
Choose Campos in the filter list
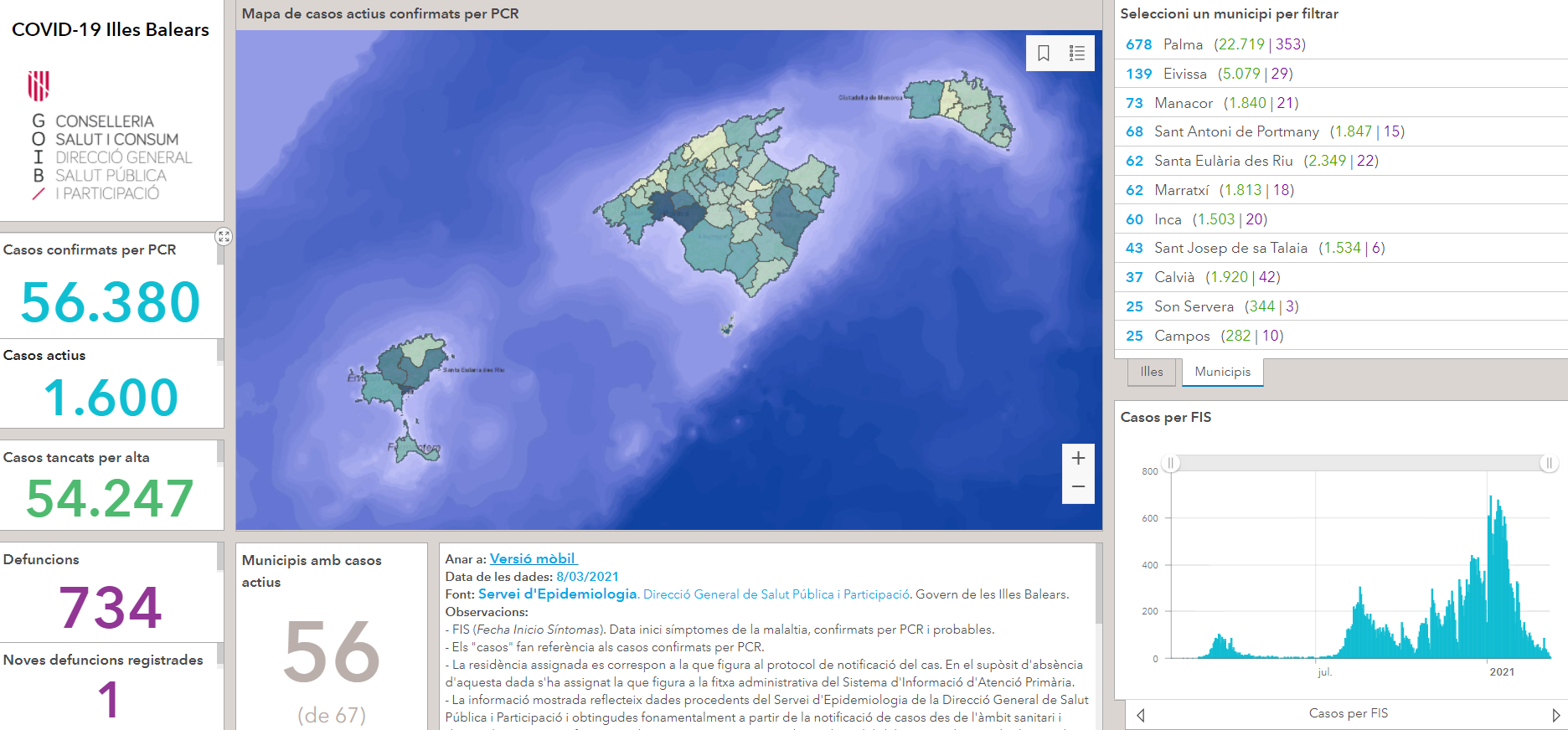coord(1182,336)
